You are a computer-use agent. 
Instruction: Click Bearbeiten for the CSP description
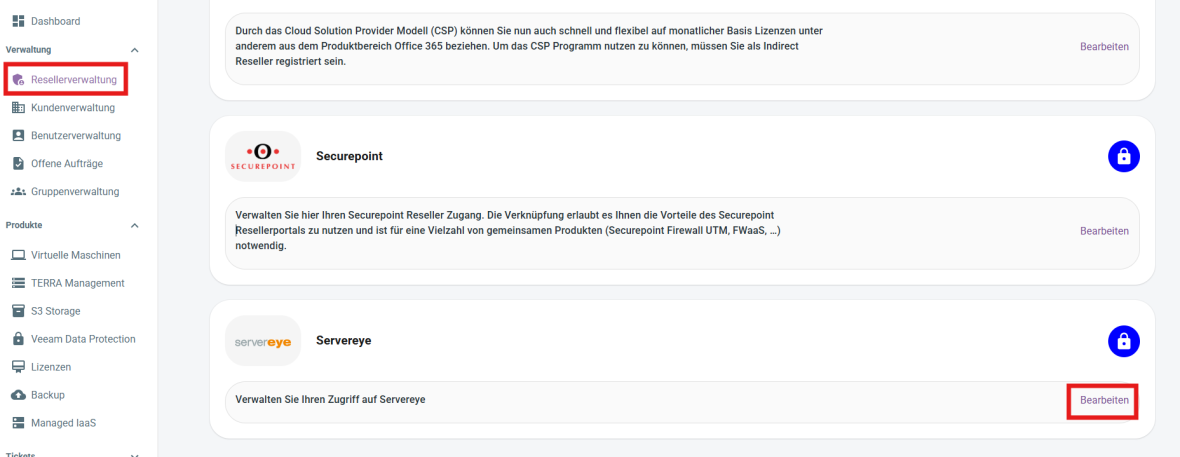pos(1104,47)
